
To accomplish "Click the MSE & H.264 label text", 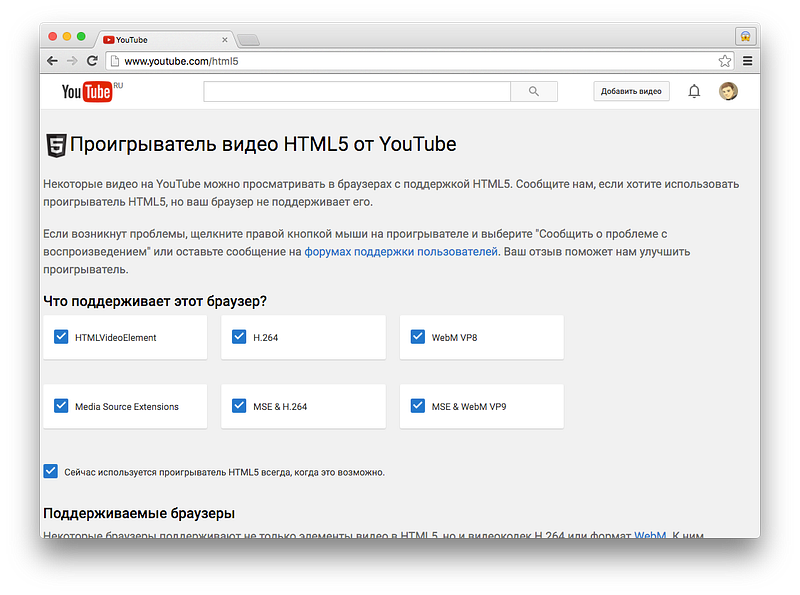I will point(280,407).
